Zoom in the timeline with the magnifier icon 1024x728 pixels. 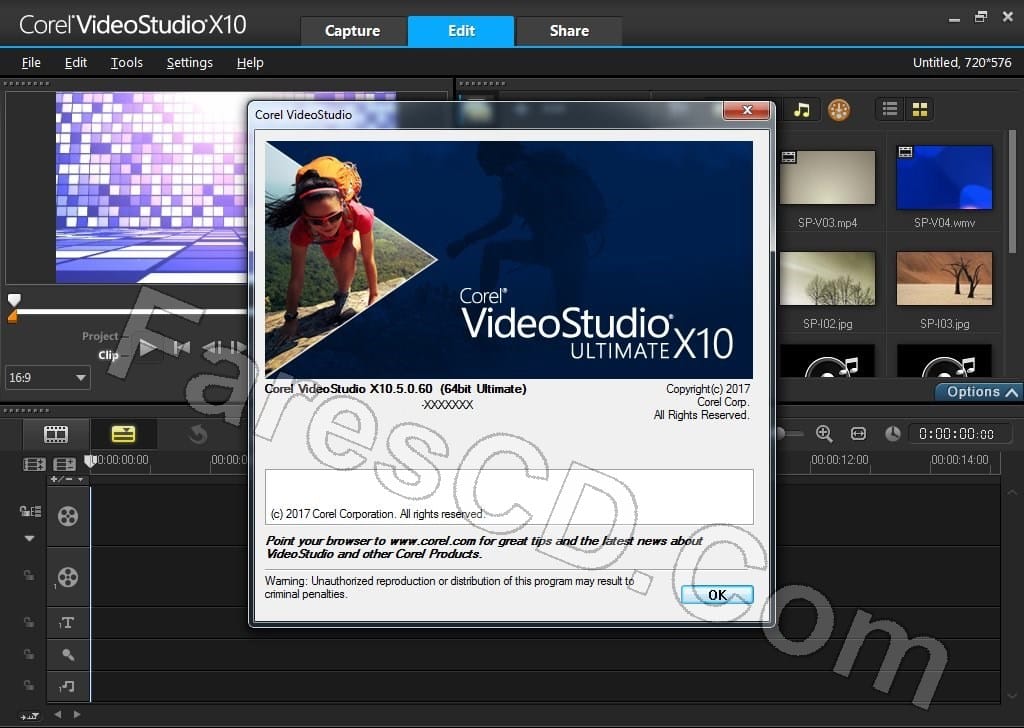pyautogui.click(x=824, y=434)
